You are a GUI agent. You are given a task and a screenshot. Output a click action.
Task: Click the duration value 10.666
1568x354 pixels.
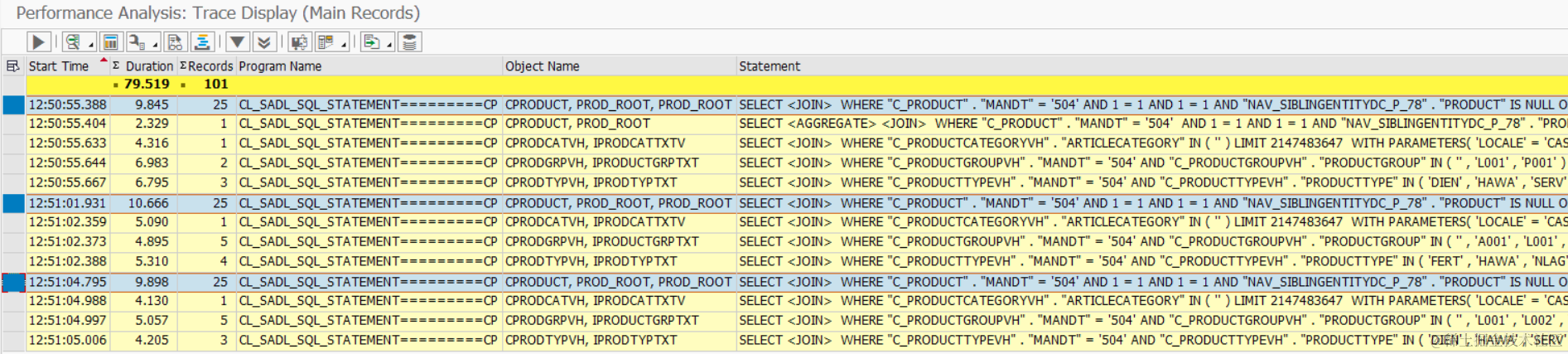[148, 203]
